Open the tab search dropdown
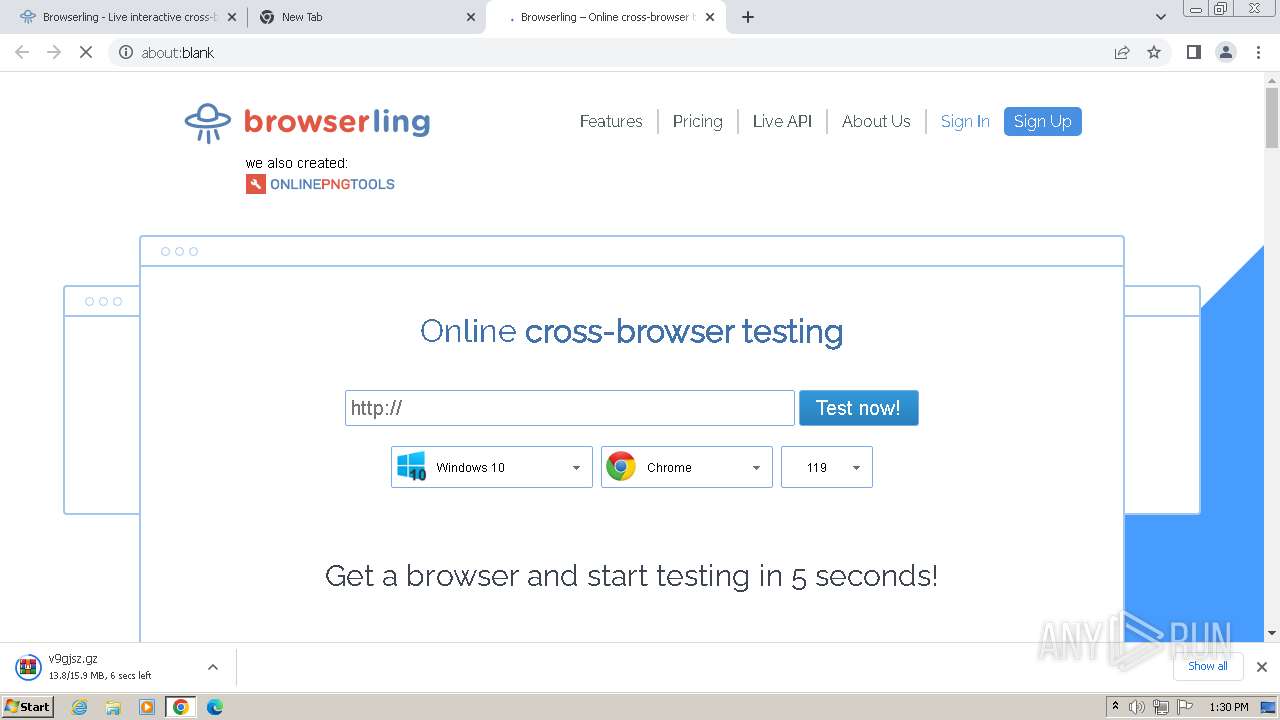1280x720 pixels. [x=1161, y=17]
